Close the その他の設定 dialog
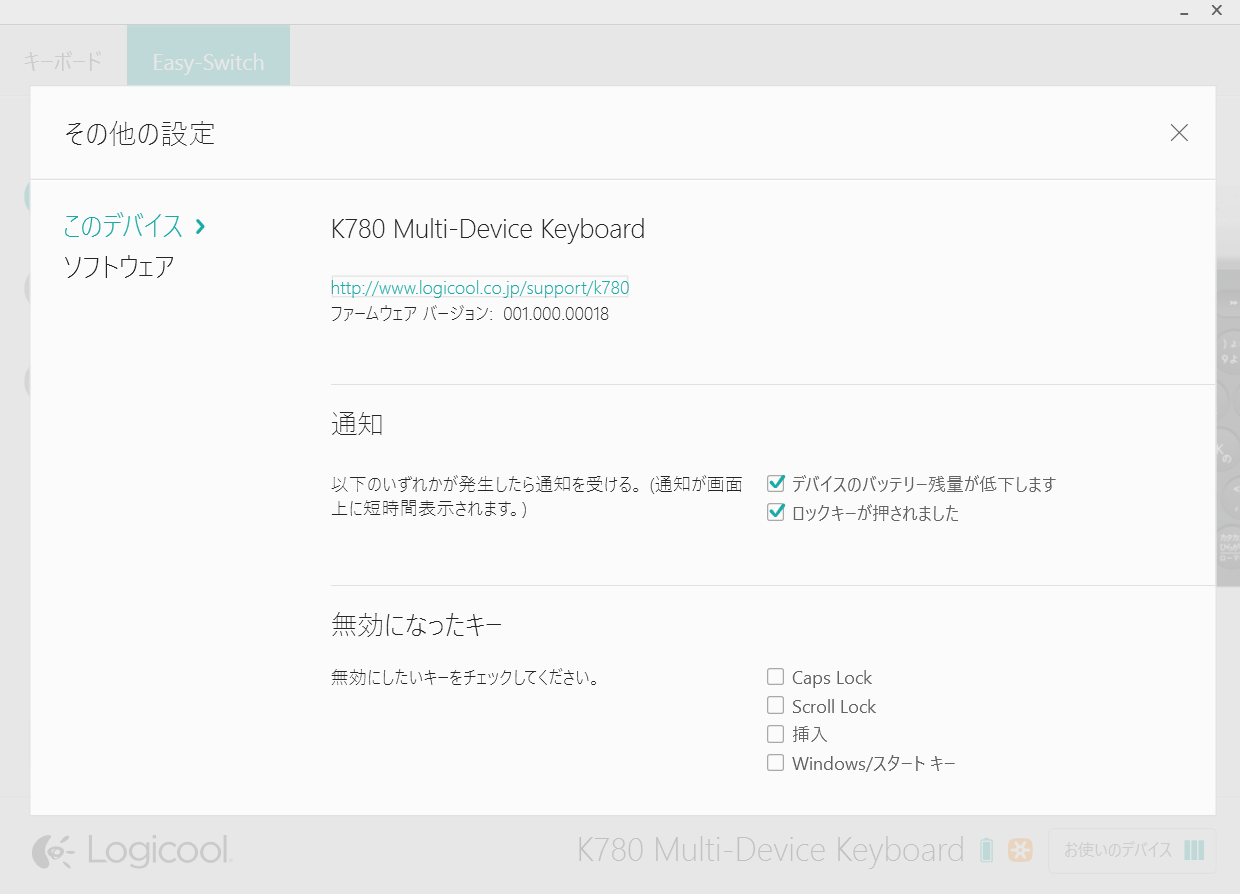Screen dimensions: 1240x894 coord(1179,133)
